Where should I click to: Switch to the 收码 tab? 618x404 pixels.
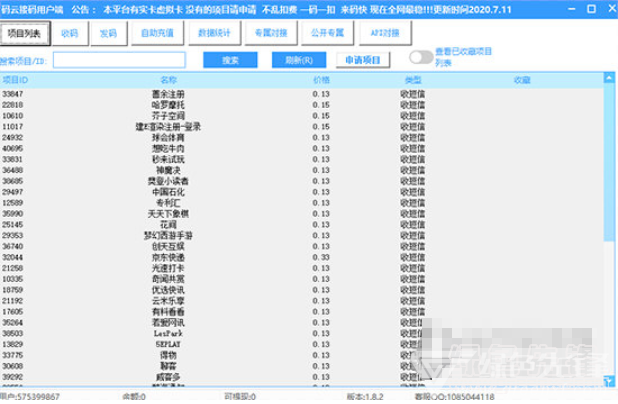(69, 34)
